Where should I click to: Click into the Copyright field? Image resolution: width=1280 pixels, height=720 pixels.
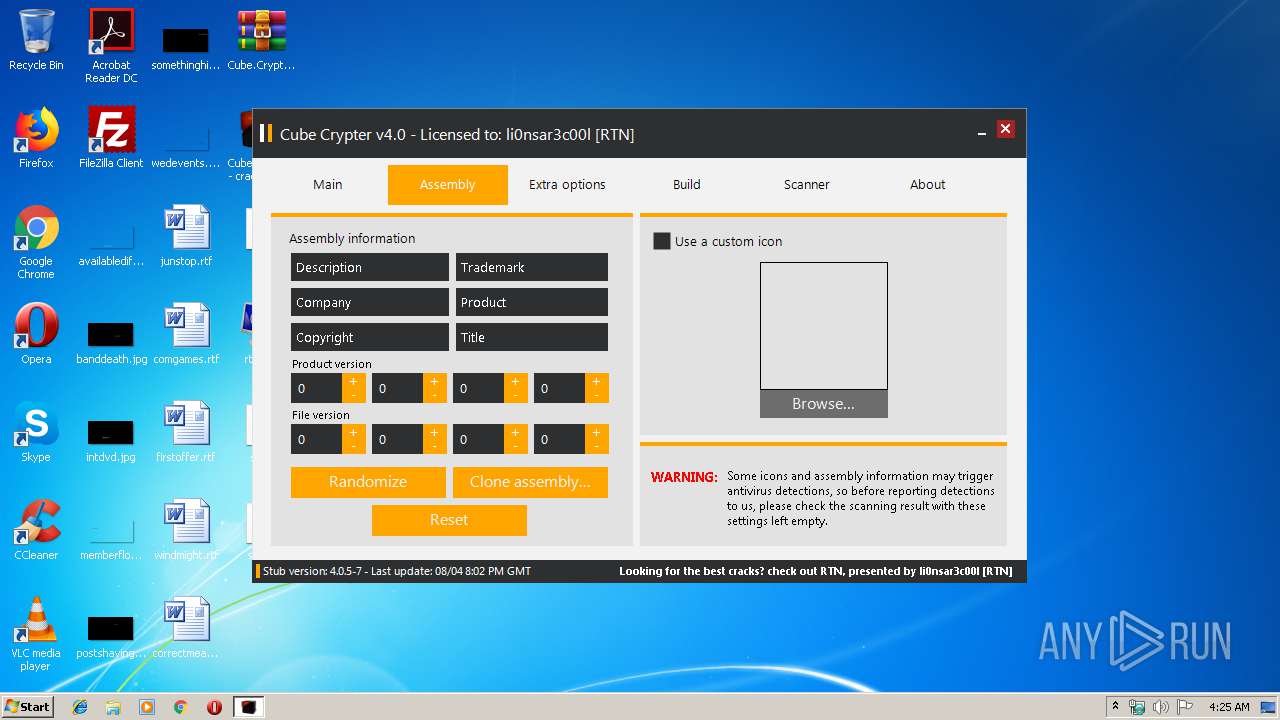(370, 337)
